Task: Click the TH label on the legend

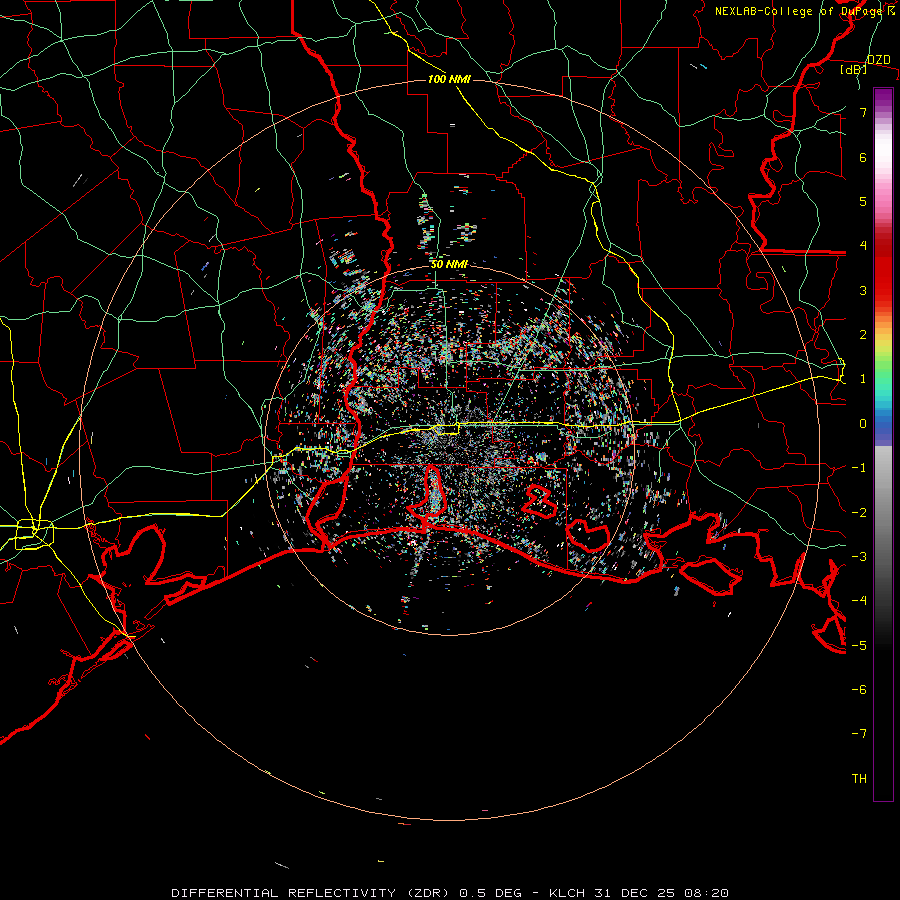Action: 859,779
